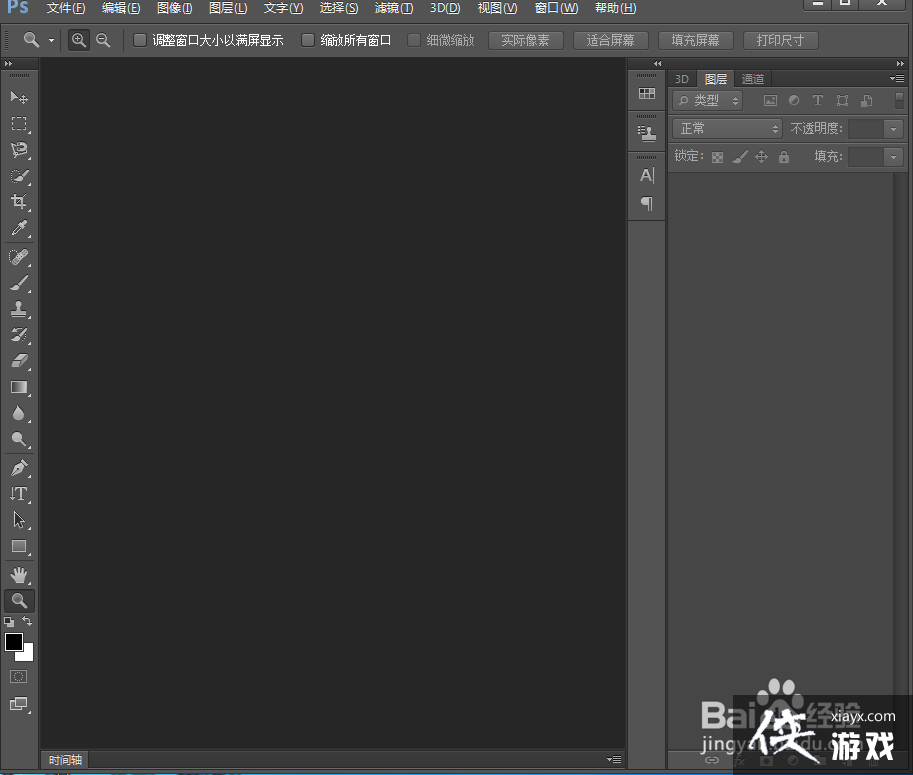Toggle Quick Mask mode
Viewport: 913px width, 775px height.
19,677
